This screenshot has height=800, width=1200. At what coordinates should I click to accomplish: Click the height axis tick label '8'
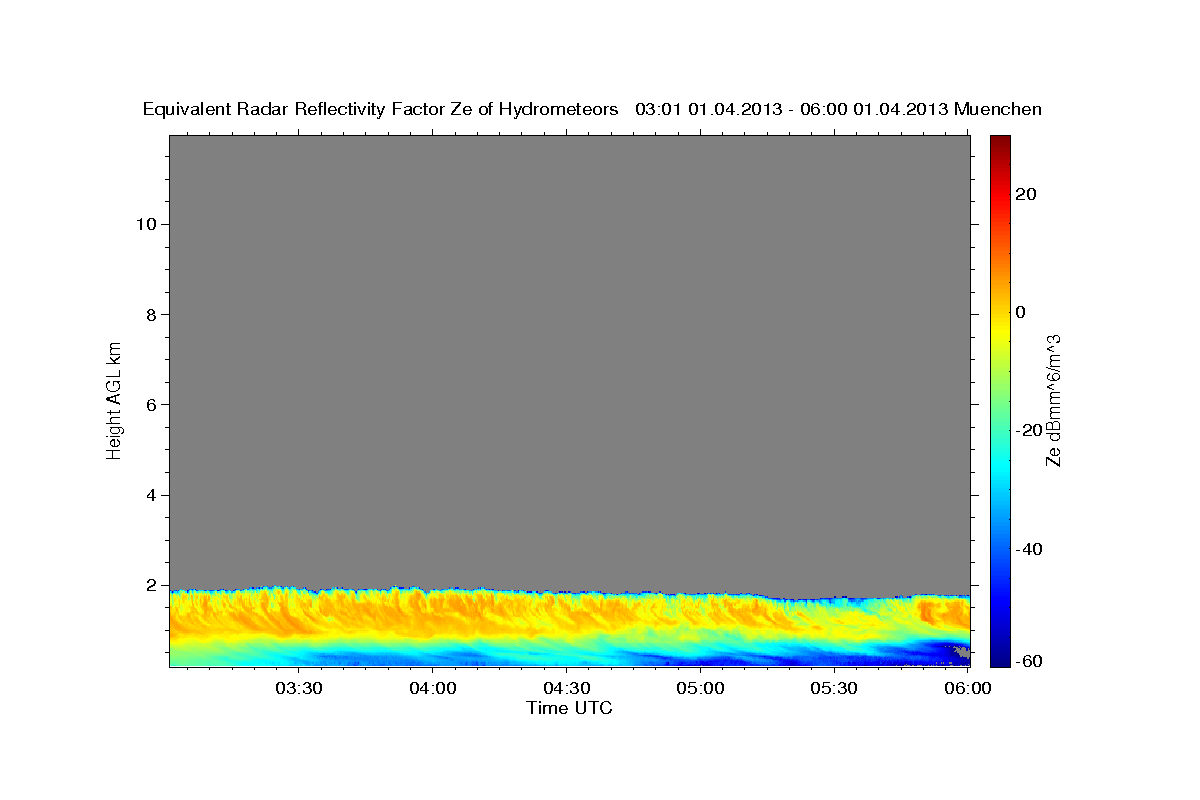pyautogui.click(x=150, y=314)
